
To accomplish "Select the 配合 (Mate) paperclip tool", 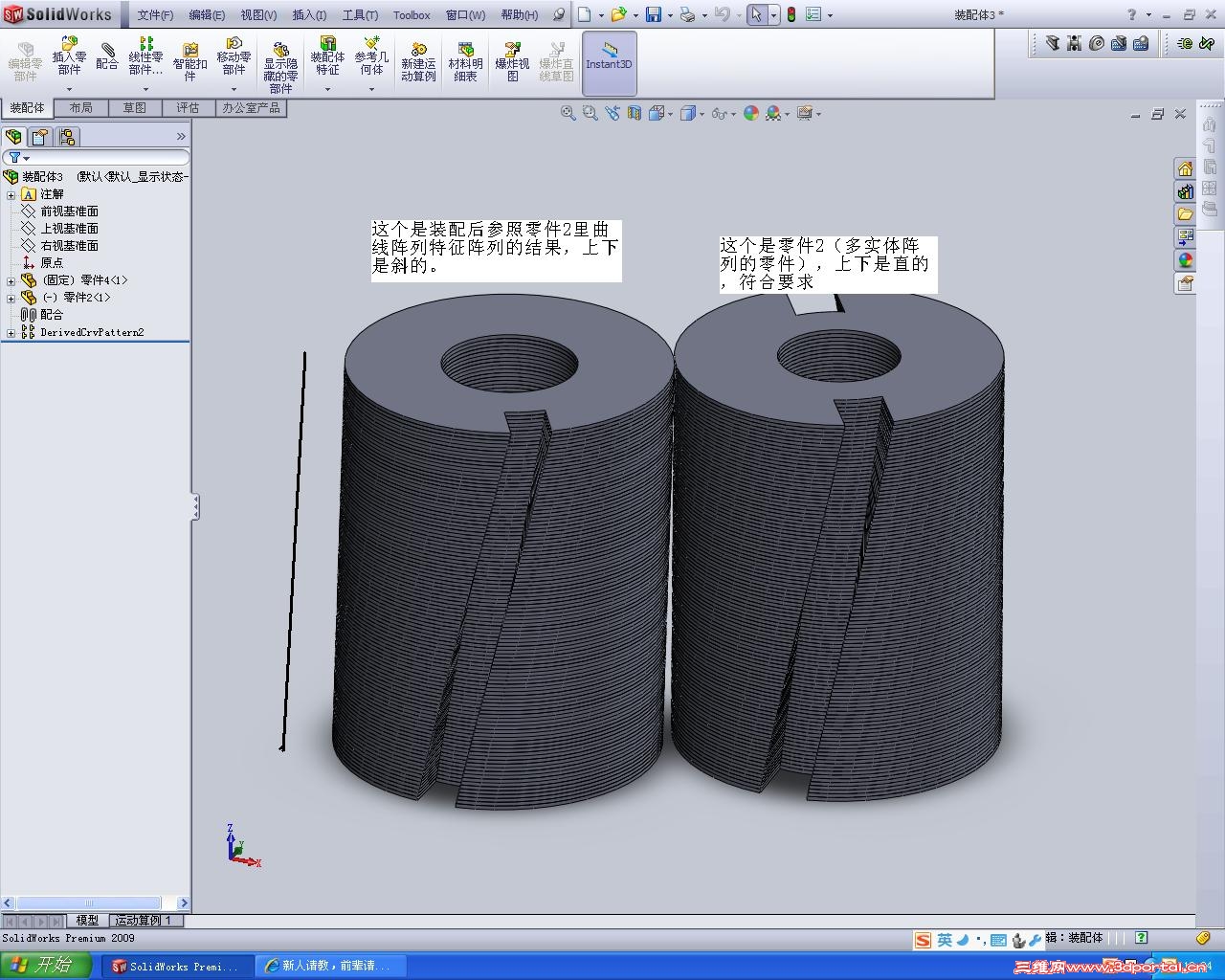I will 107,57.
